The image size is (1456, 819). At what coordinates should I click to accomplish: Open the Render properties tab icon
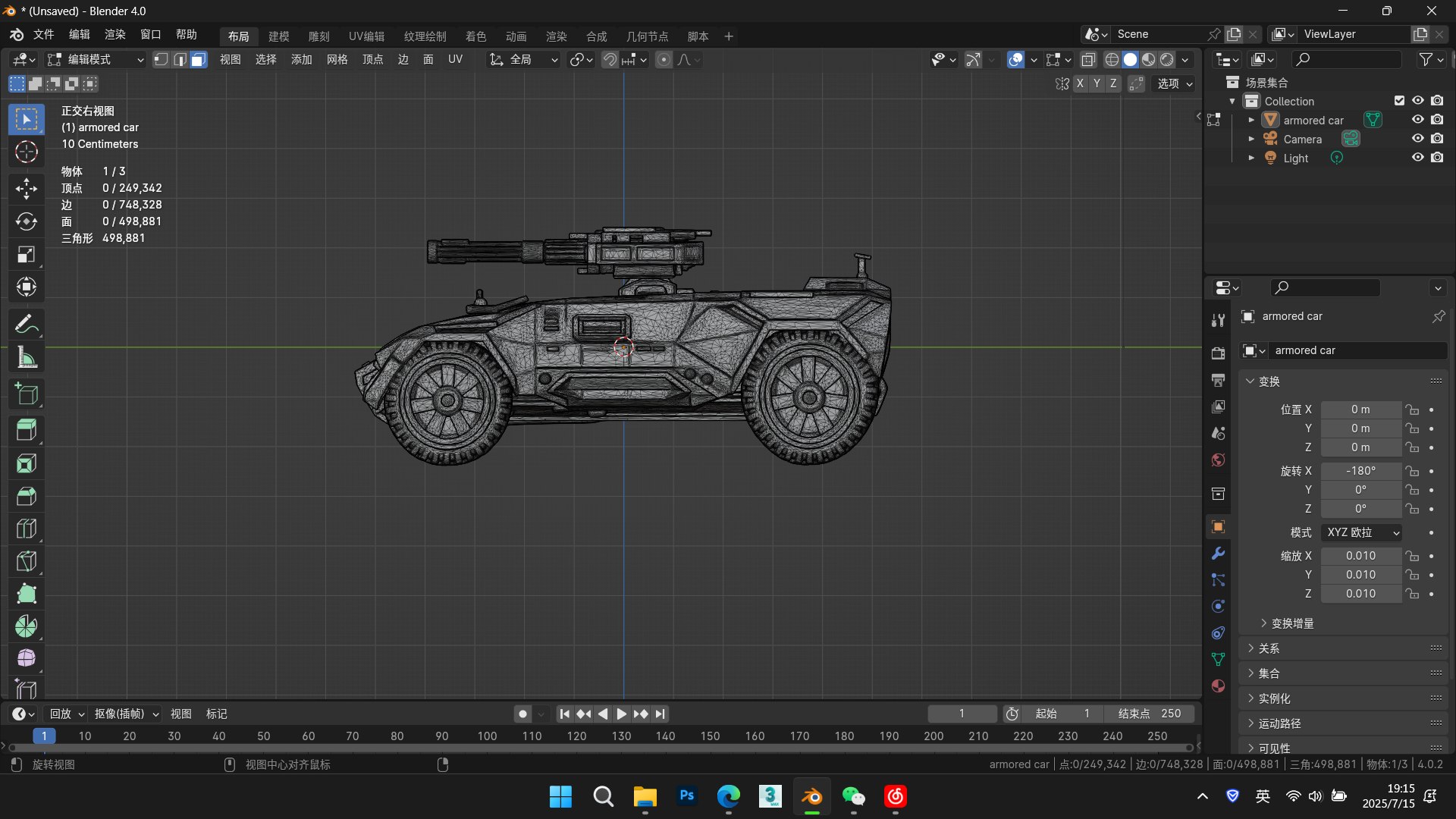click(x=1218, y=353)
